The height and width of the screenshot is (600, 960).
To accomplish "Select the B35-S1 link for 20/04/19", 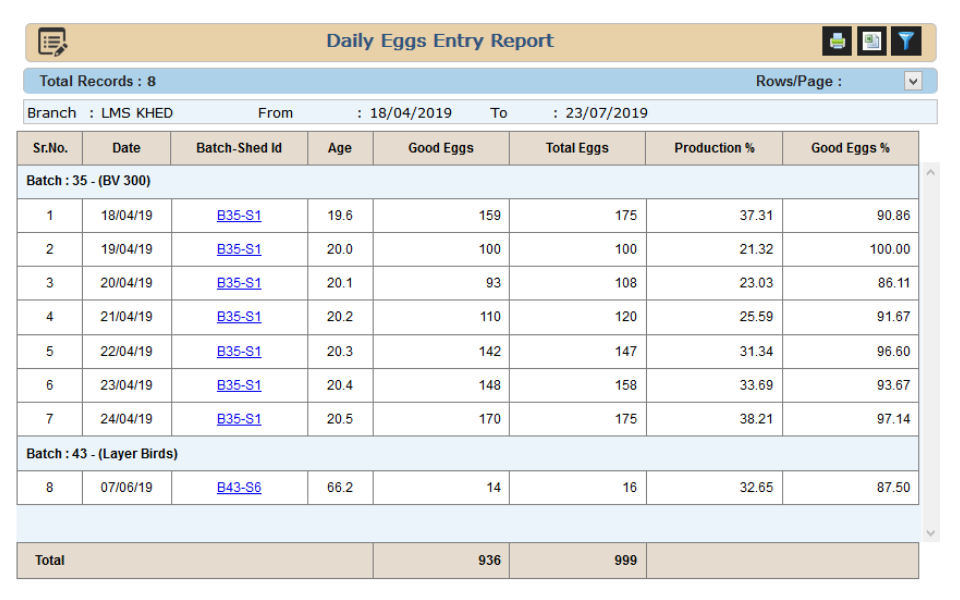I will point(239,283).
